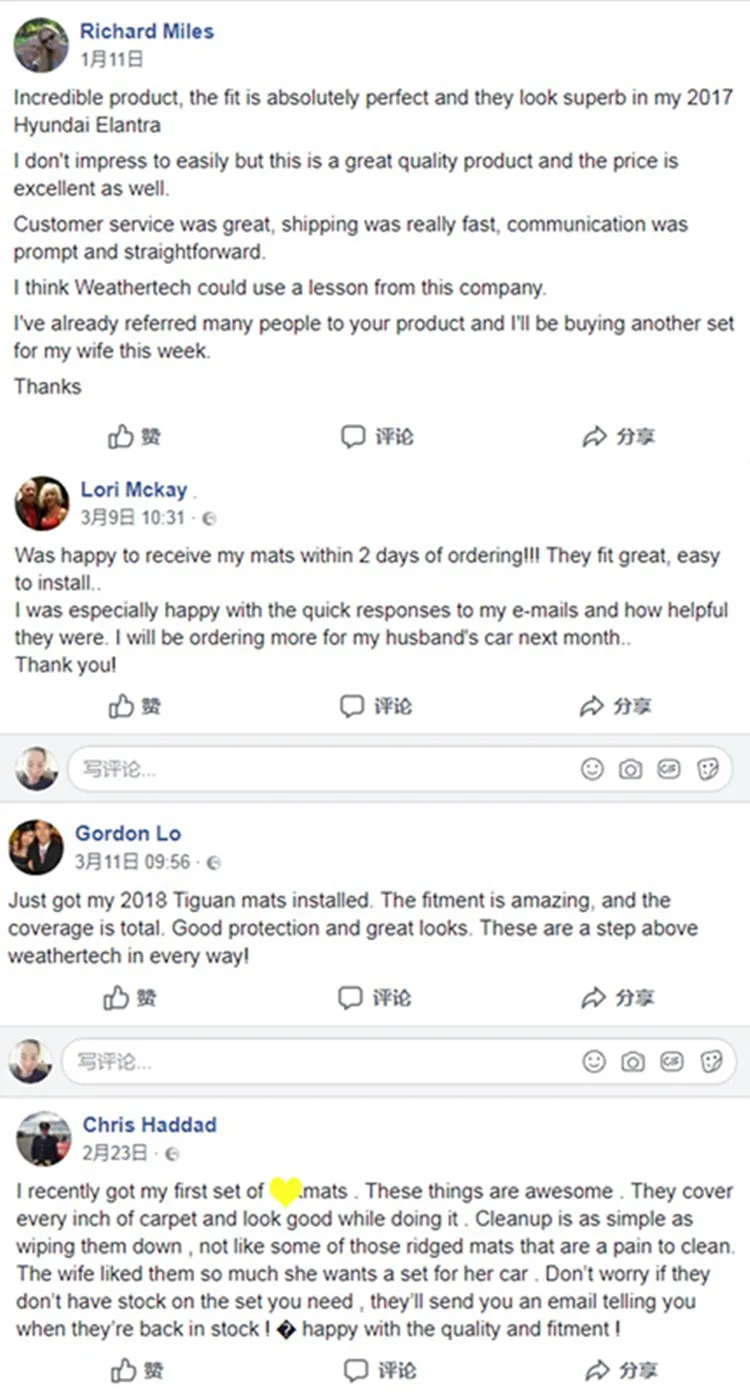Attach photo to comment under Lori's post
Screen dimensions: 750x1398
click(630, 769)
